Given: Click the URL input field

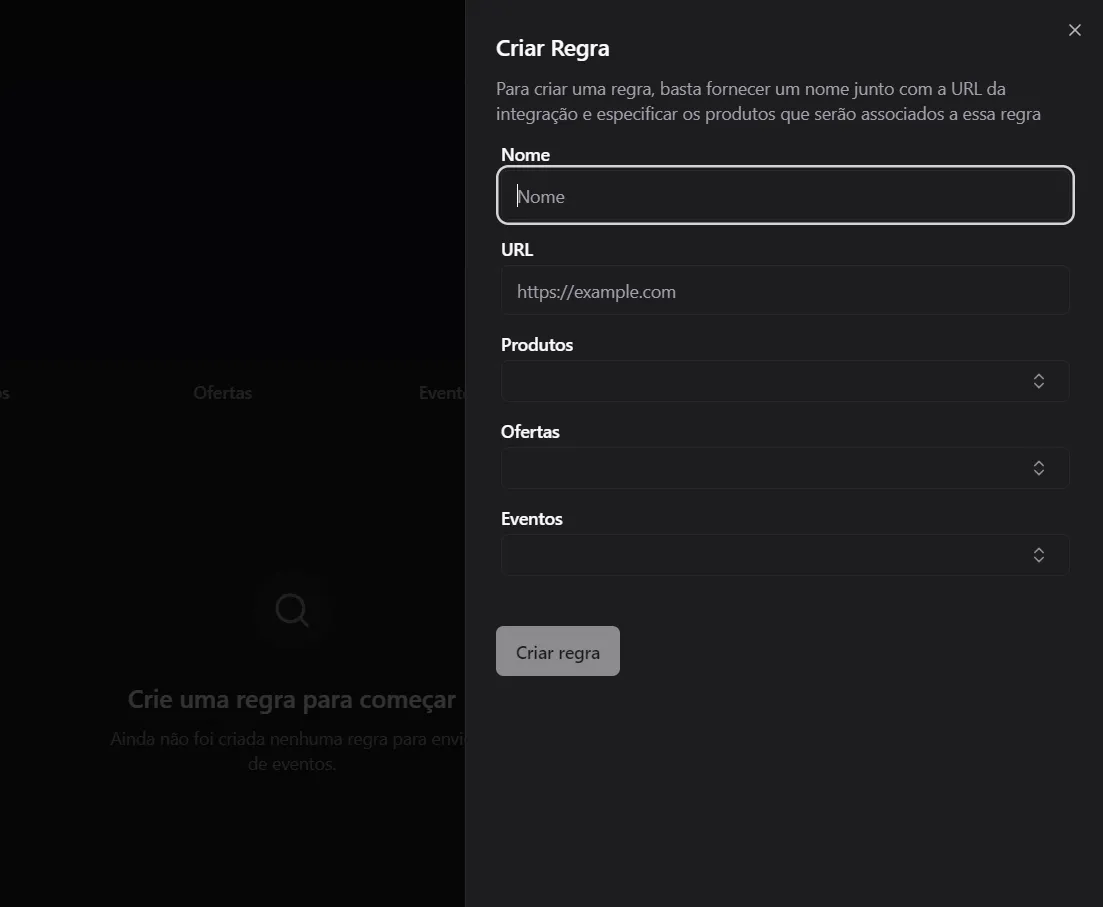Looking at the screenshot, I should (x=785, y=291).
